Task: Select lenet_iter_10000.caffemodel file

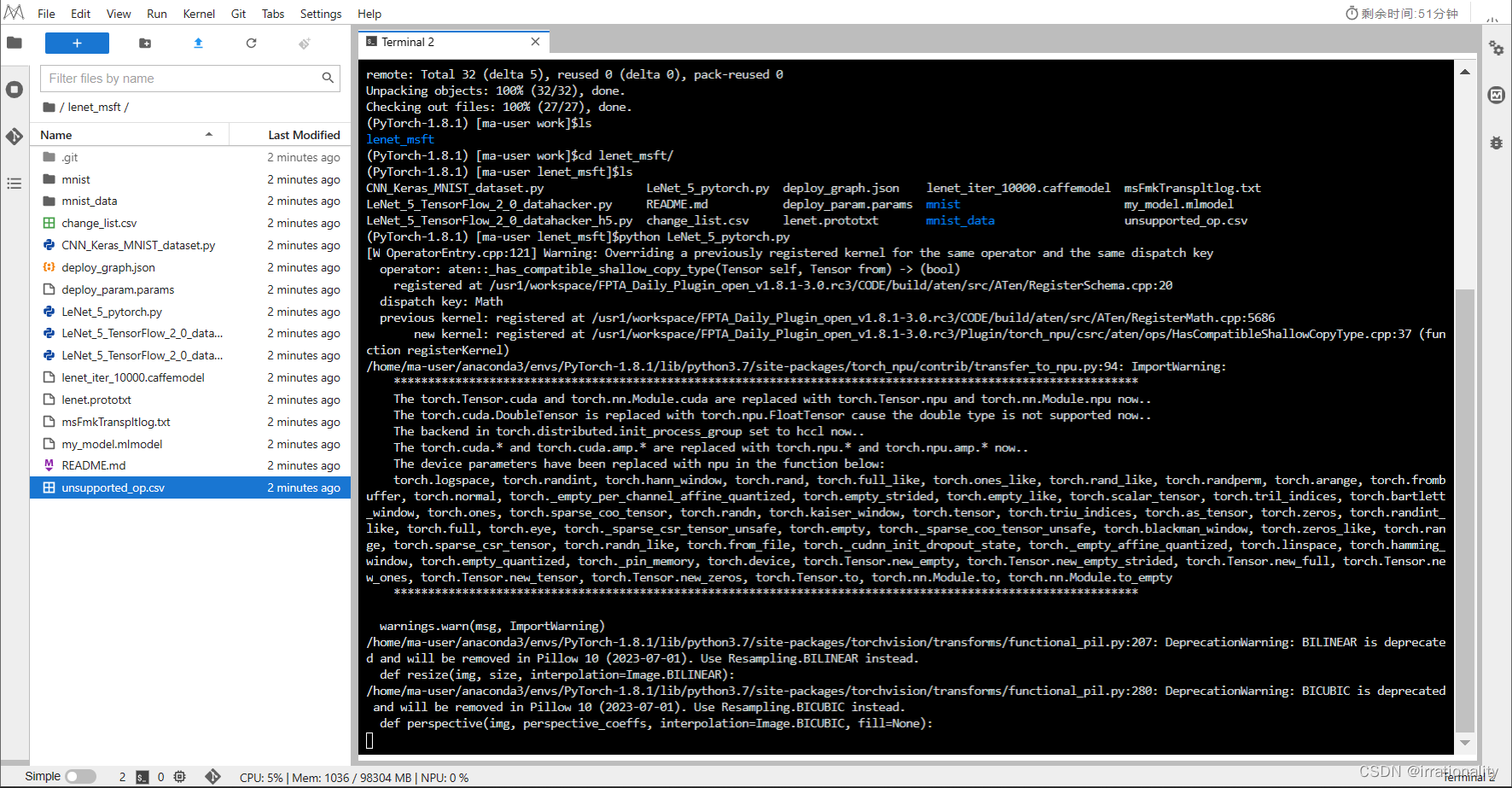Action: 190,377
